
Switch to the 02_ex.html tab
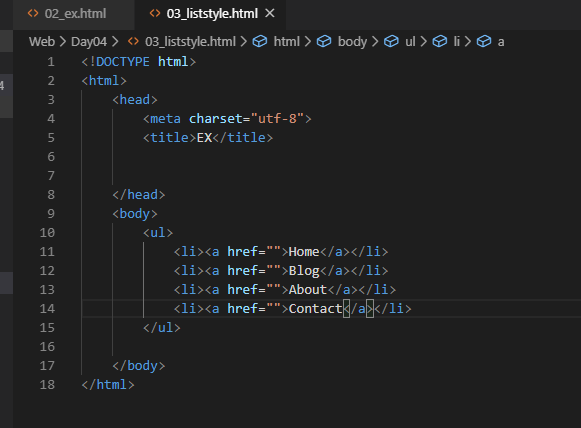[75, 14]
